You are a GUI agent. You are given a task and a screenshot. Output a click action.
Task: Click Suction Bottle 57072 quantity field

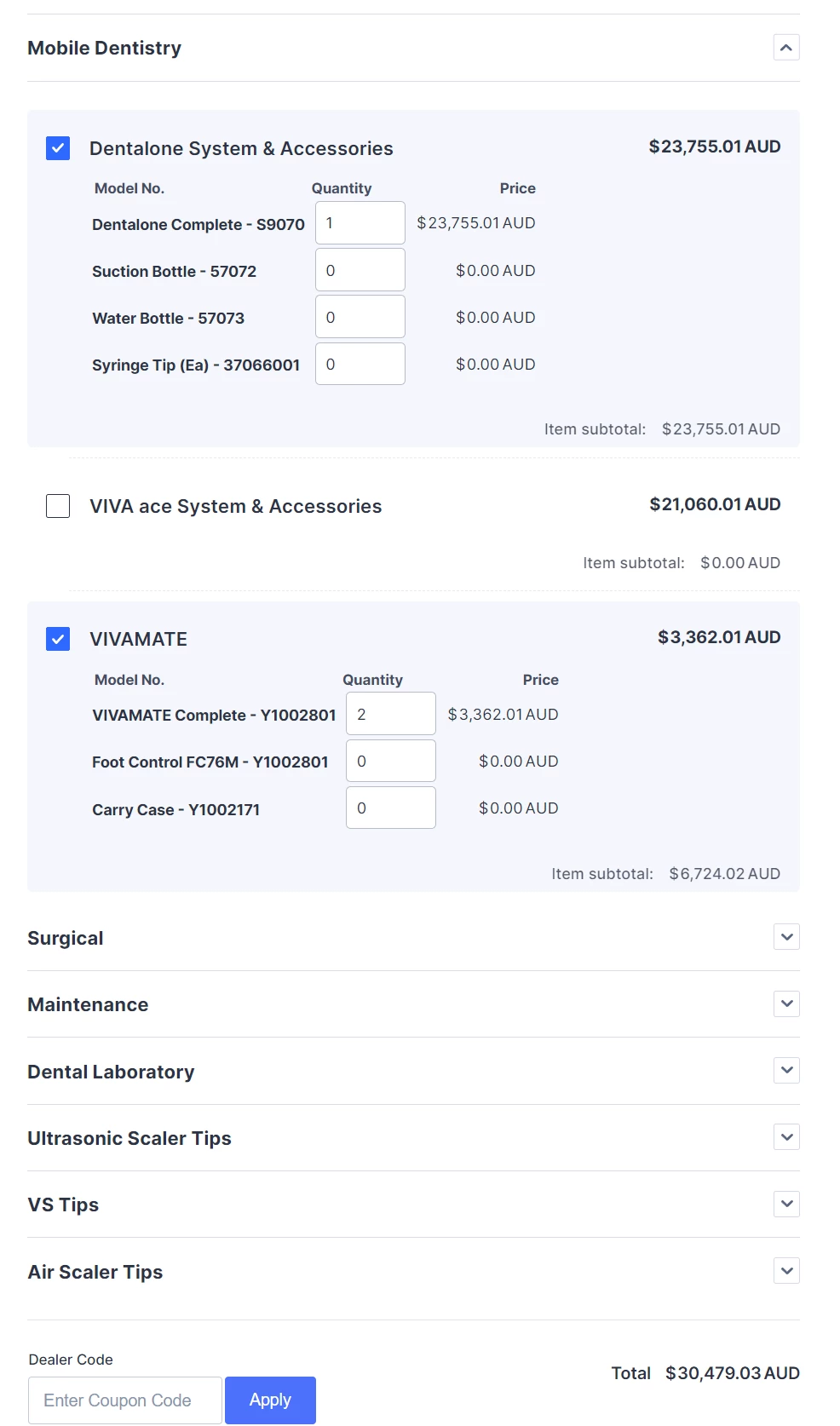[x=360, y=270]
